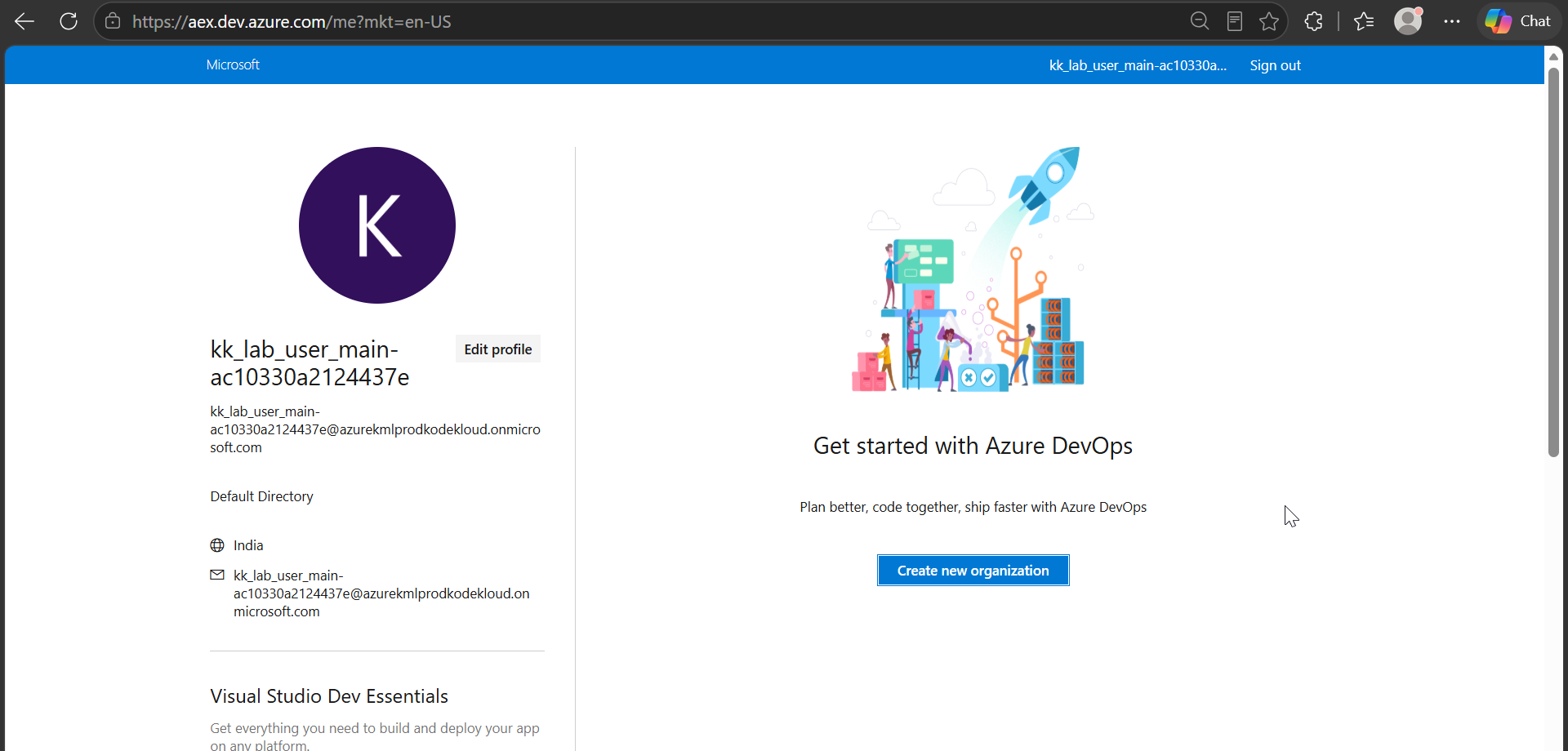Click the scrollbar up arrow
Viewport: 1568px width, 751px height.
pyautogui.click(x=1554, y=56)
